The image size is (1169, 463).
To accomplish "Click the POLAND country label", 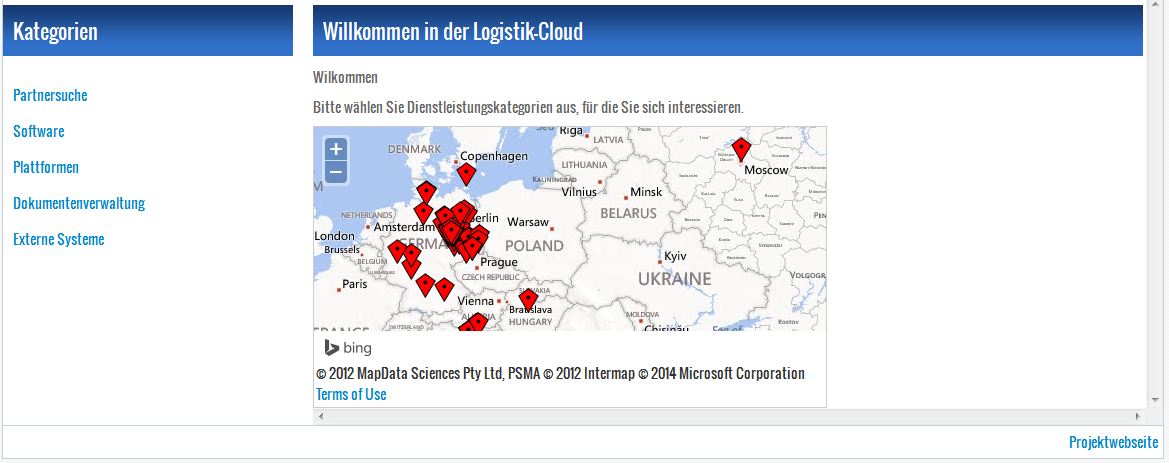I will tap(534, 245).
